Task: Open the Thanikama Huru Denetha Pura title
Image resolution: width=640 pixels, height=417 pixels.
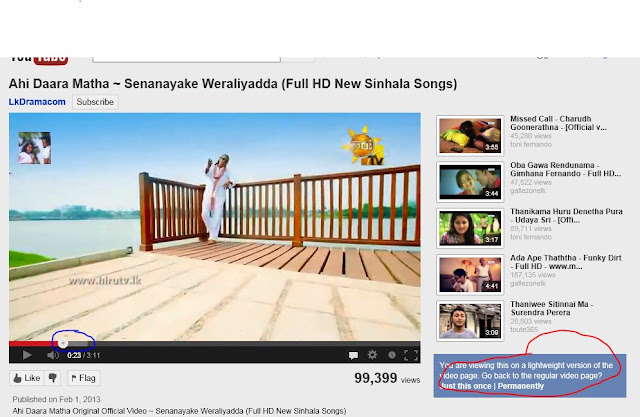Action: coord(566,215)
